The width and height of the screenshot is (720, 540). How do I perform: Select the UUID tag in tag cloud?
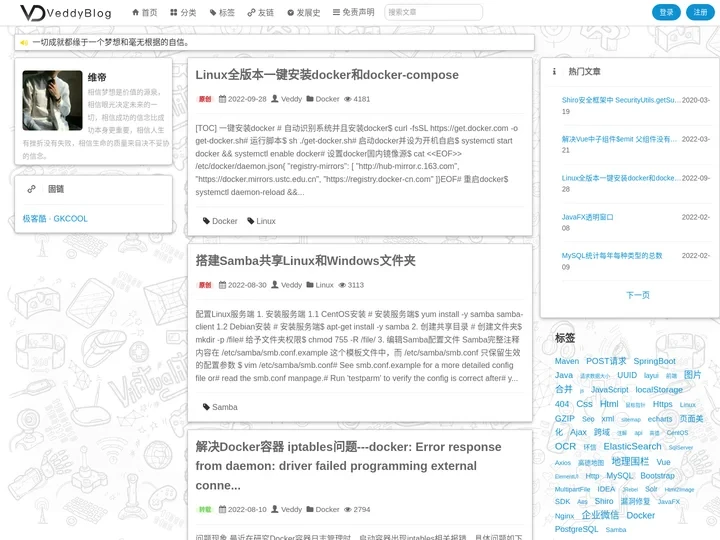click(x=627, y=375)
